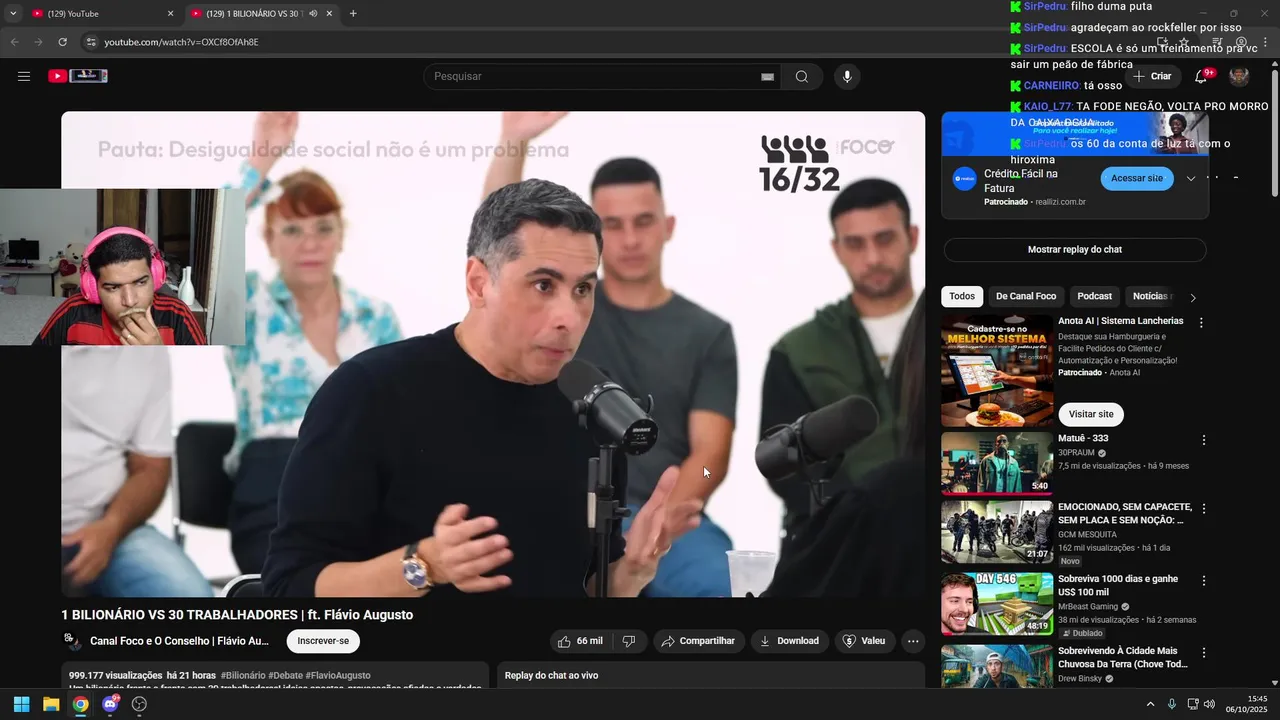
Task: Open more actions ellipsis under video
Action: (x=912, y=641)
